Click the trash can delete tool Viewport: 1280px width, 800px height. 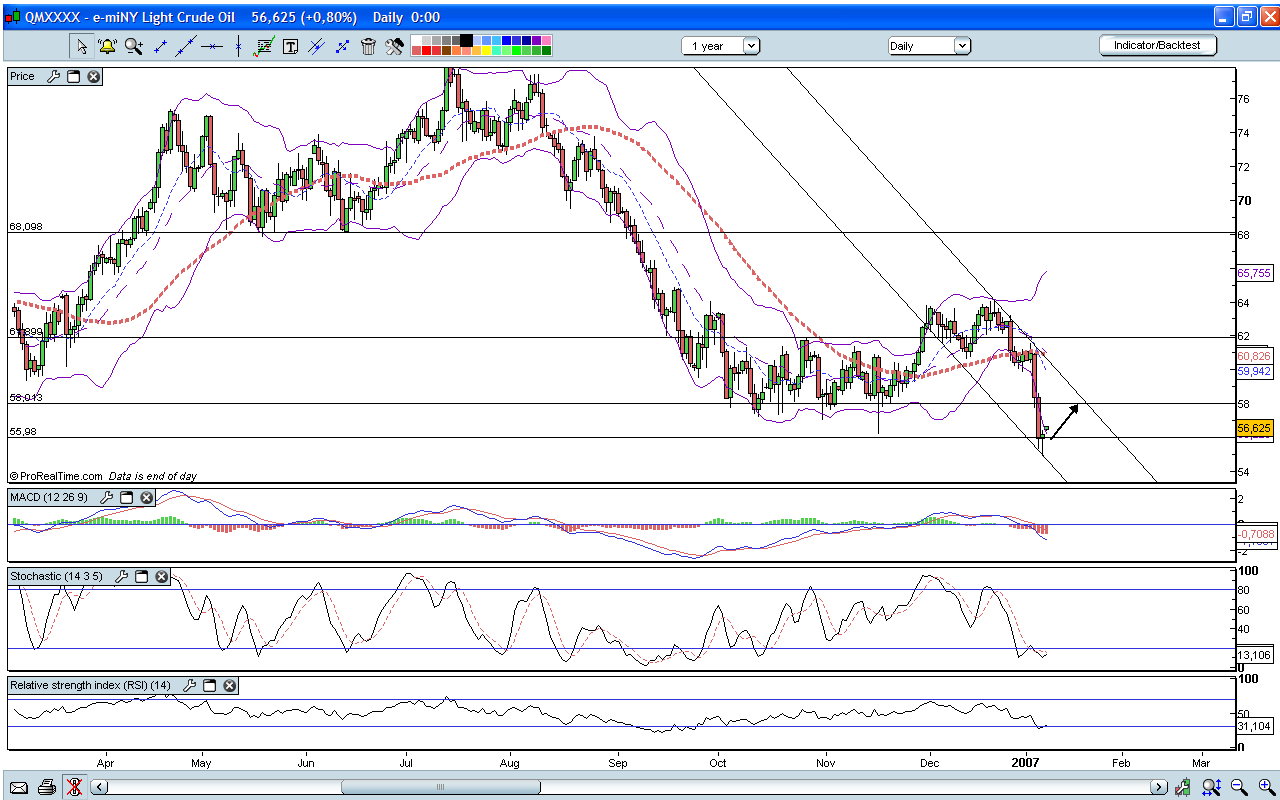pyautogui.click(x=368, y=46)
